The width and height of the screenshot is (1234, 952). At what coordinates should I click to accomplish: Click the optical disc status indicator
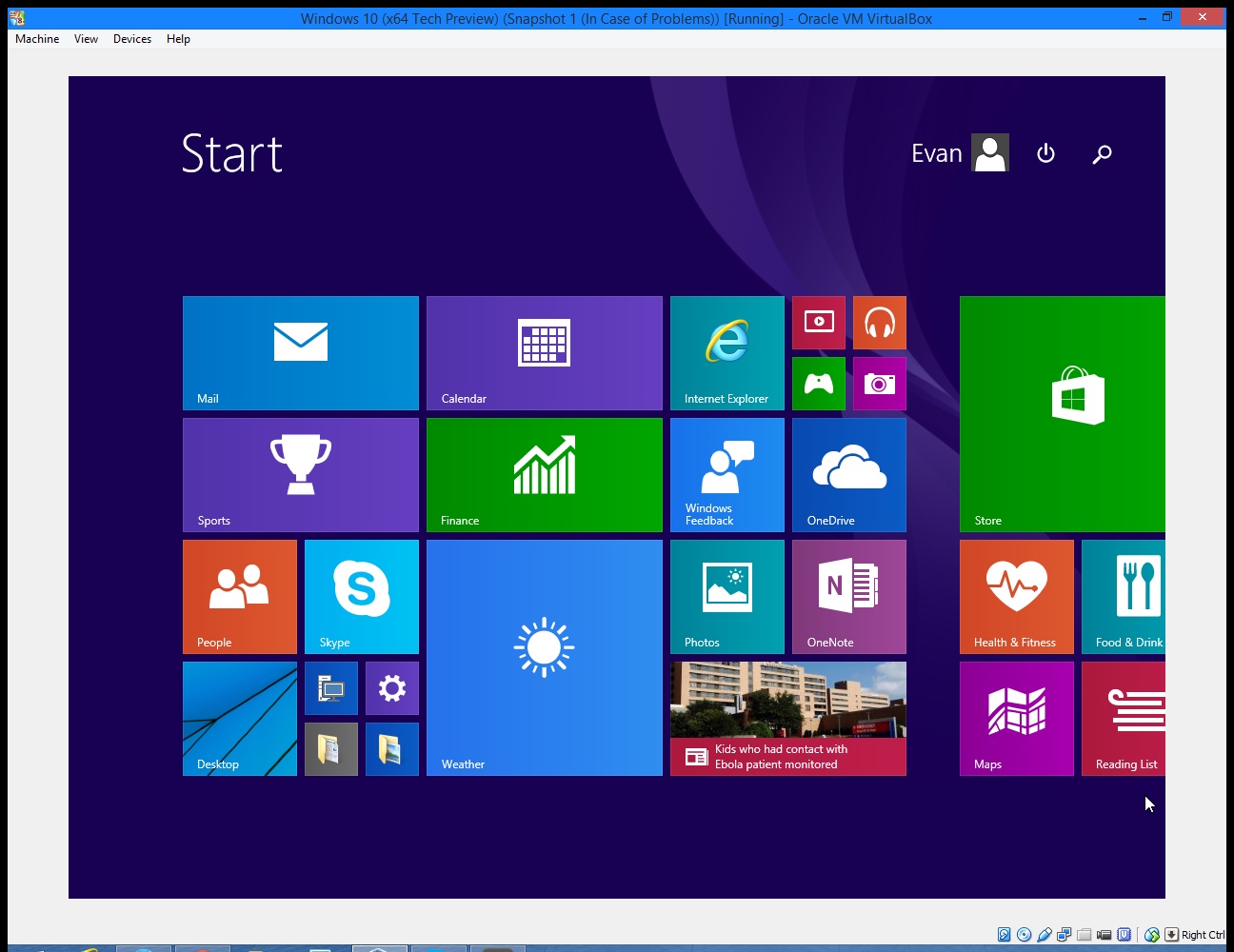tap(1024, 935)
